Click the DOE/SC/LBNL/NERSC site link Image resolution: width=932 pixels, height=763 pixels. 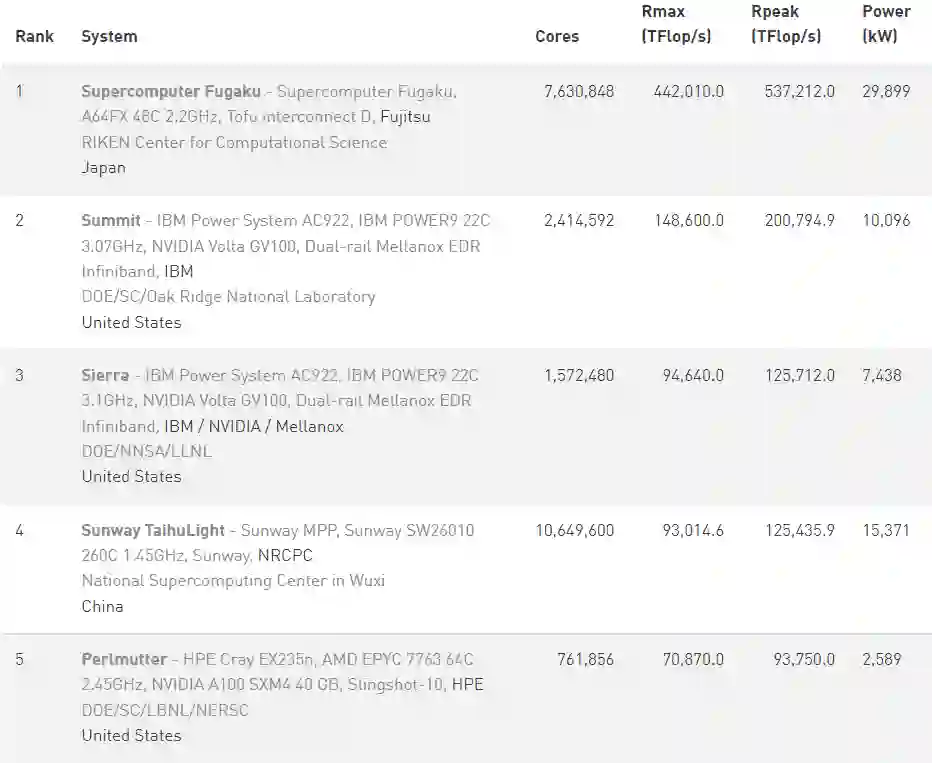(165, 710)
